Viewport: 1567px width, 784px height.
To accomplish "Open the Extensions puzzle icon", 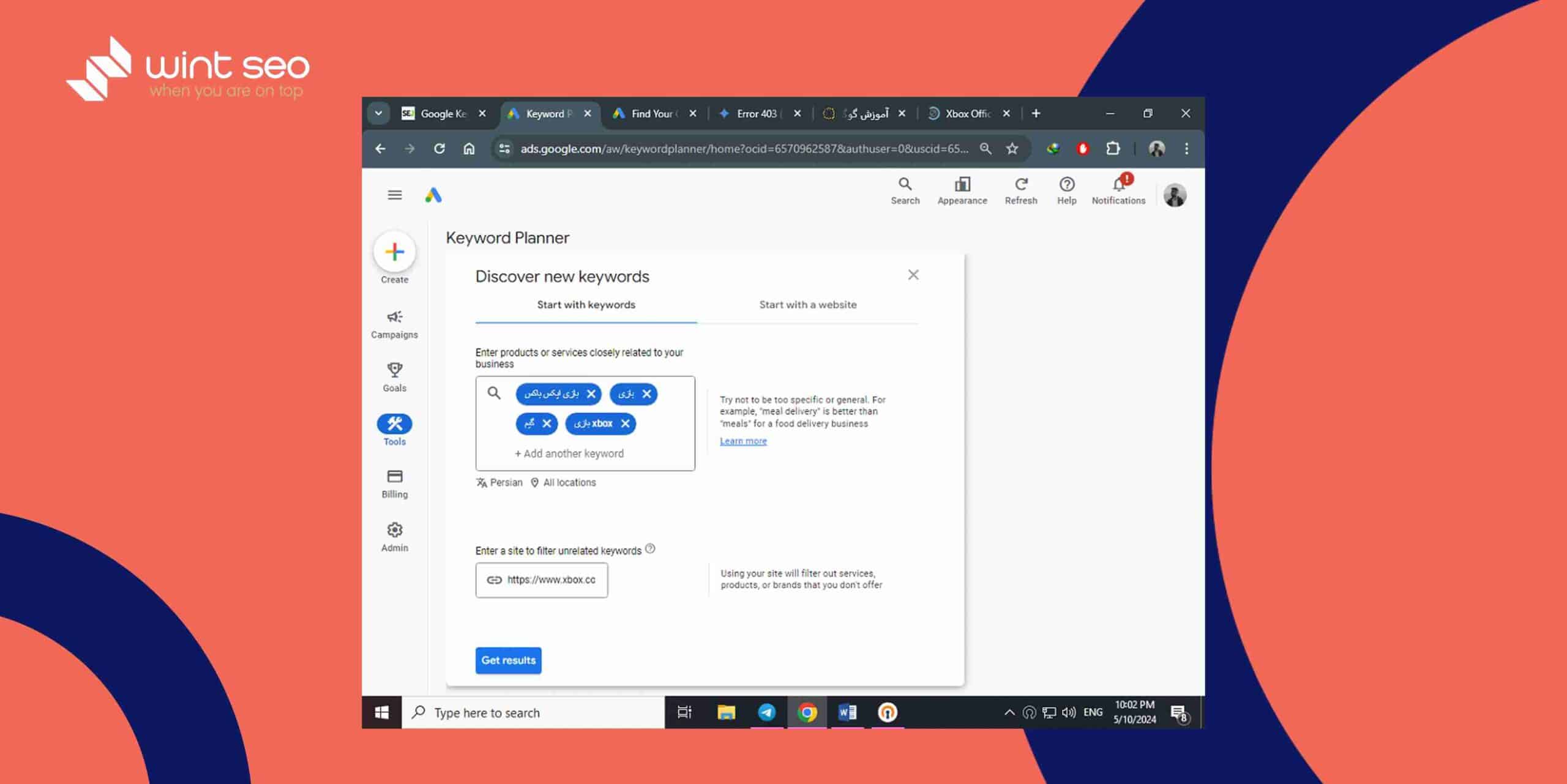I will click(x=1113, y=149).
